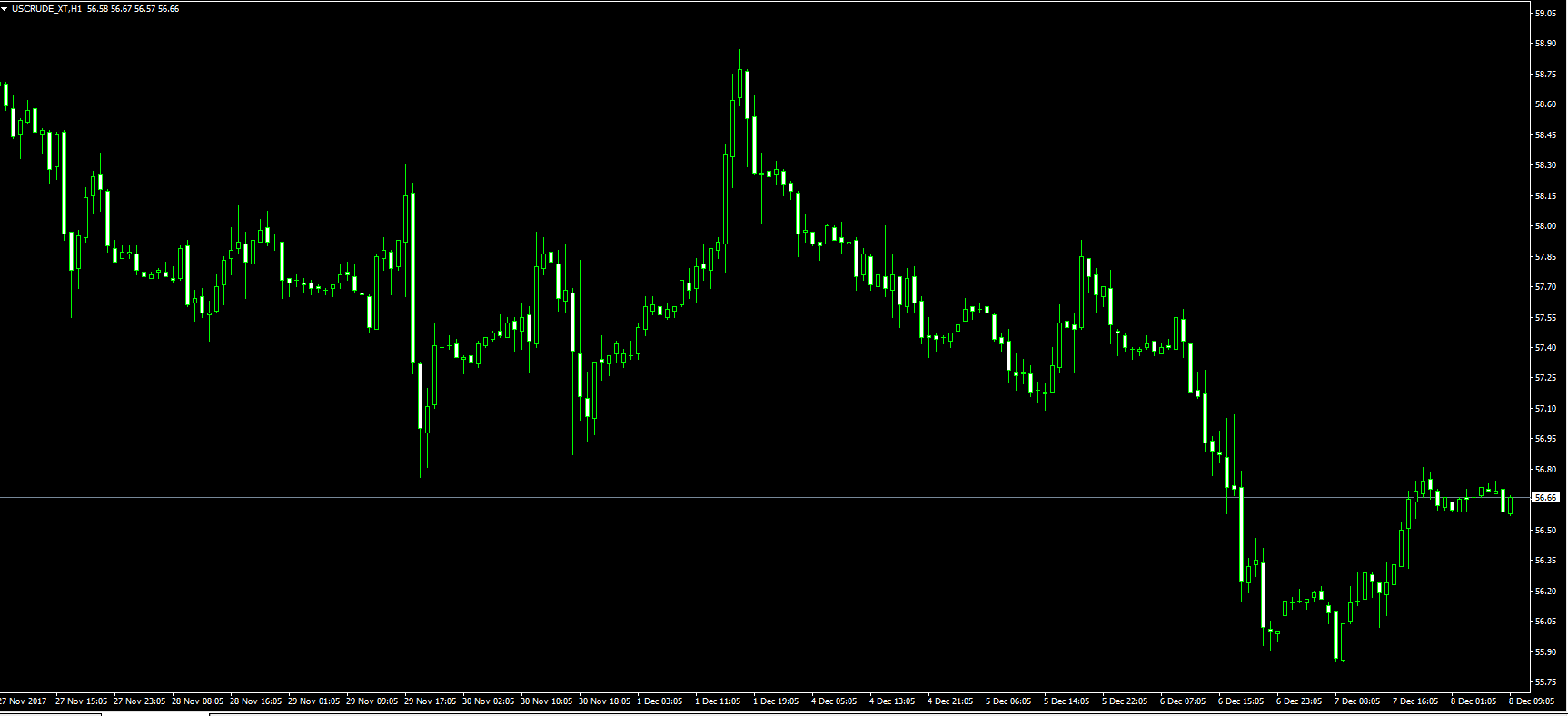The image size is (1568, 716).
Task: Choose the 7 Dec 16:05 time label
Action: pyautogui.click(x=1415, y=701)
